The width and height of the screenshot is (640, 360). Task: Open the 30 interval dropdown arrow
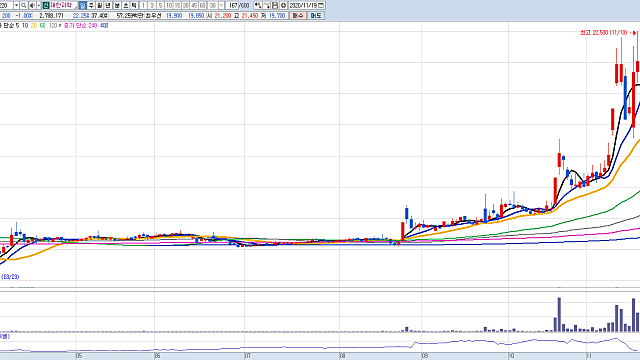click(x=221, y=5)
